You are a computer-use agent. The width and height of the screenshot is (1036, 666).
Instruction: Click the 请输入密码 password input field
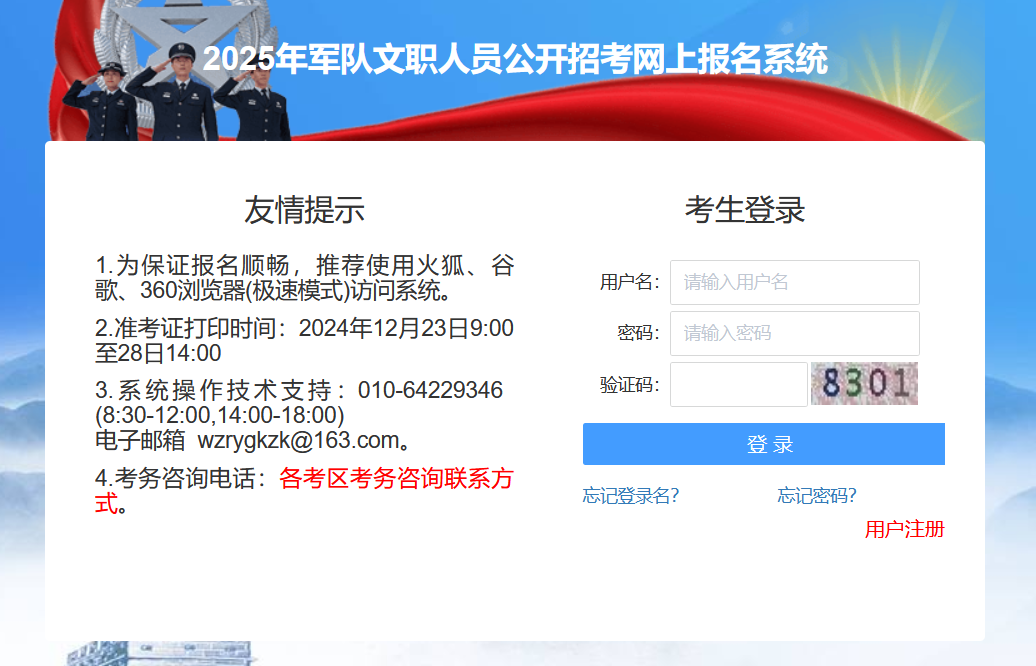point(794,333)
